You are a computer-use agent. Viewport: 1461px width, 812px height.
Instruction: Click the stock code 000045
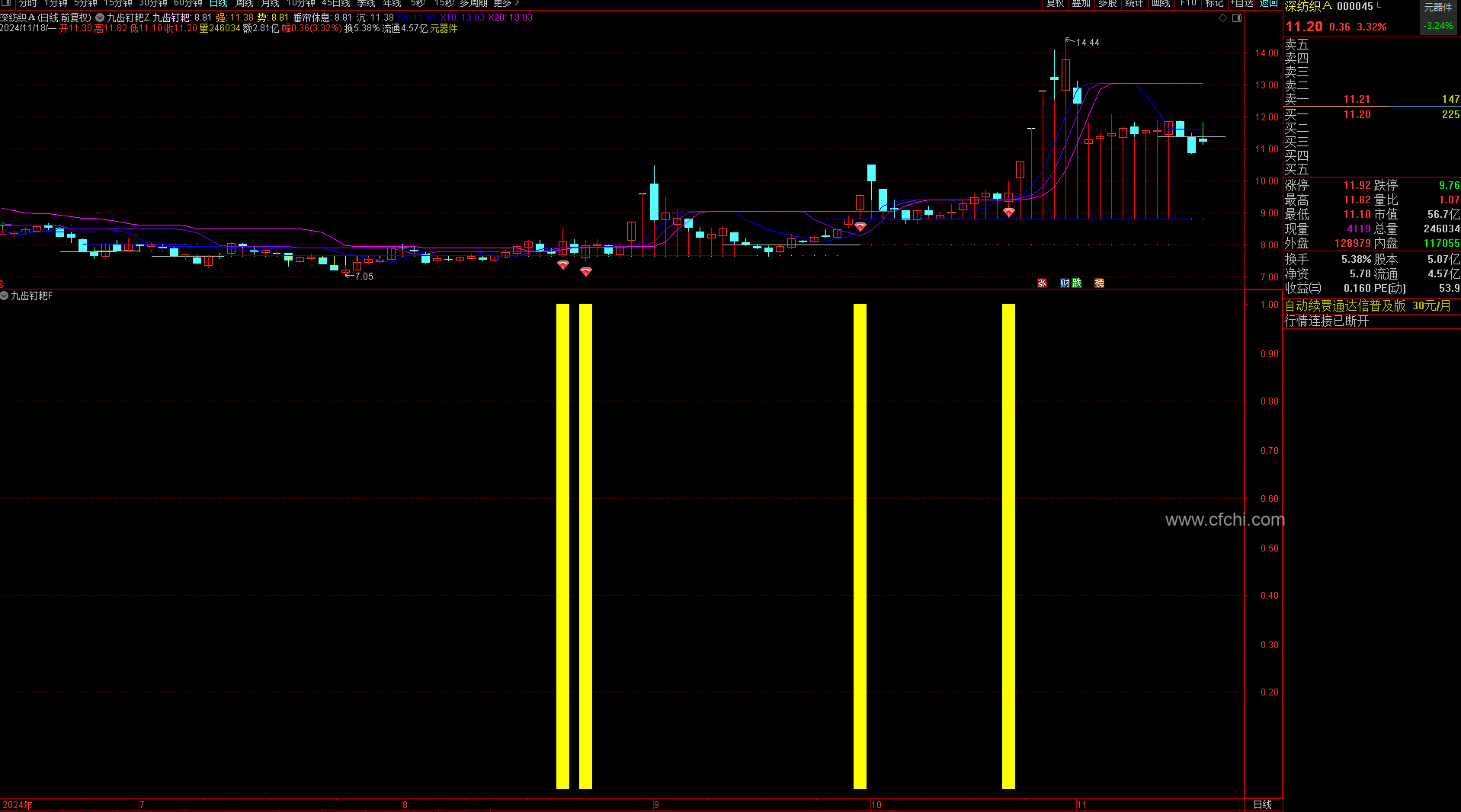point(1355,6)
